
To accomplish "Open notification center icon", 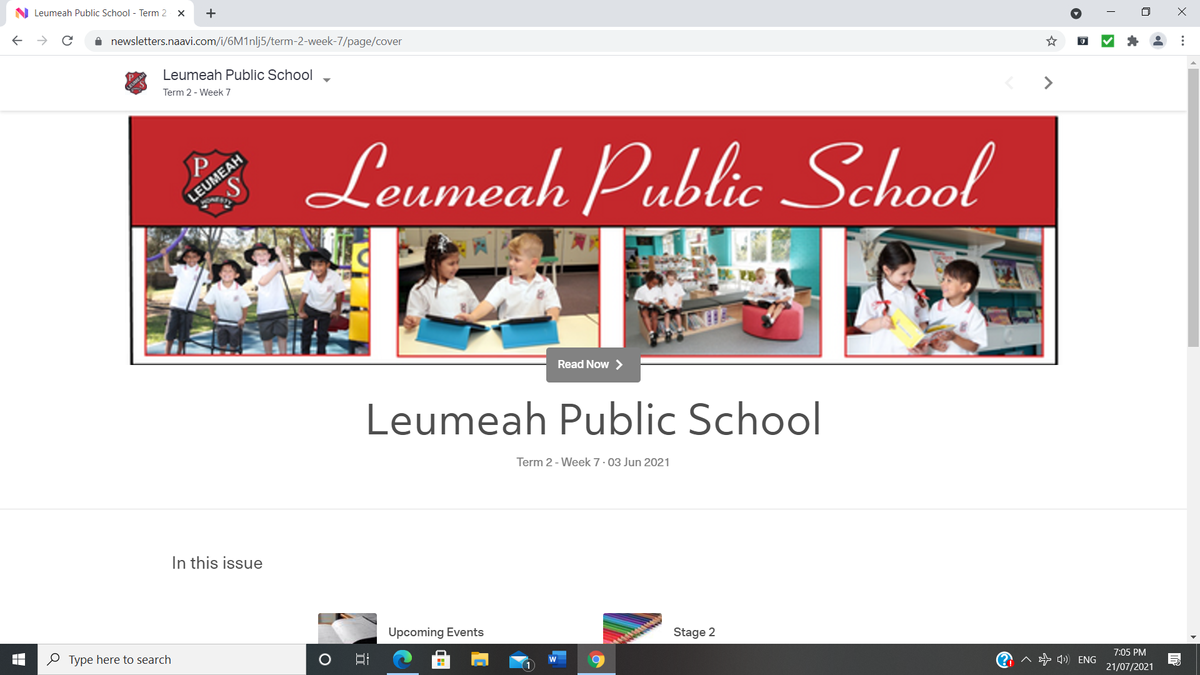I will pyautogui.click(x=1174, y=660).
